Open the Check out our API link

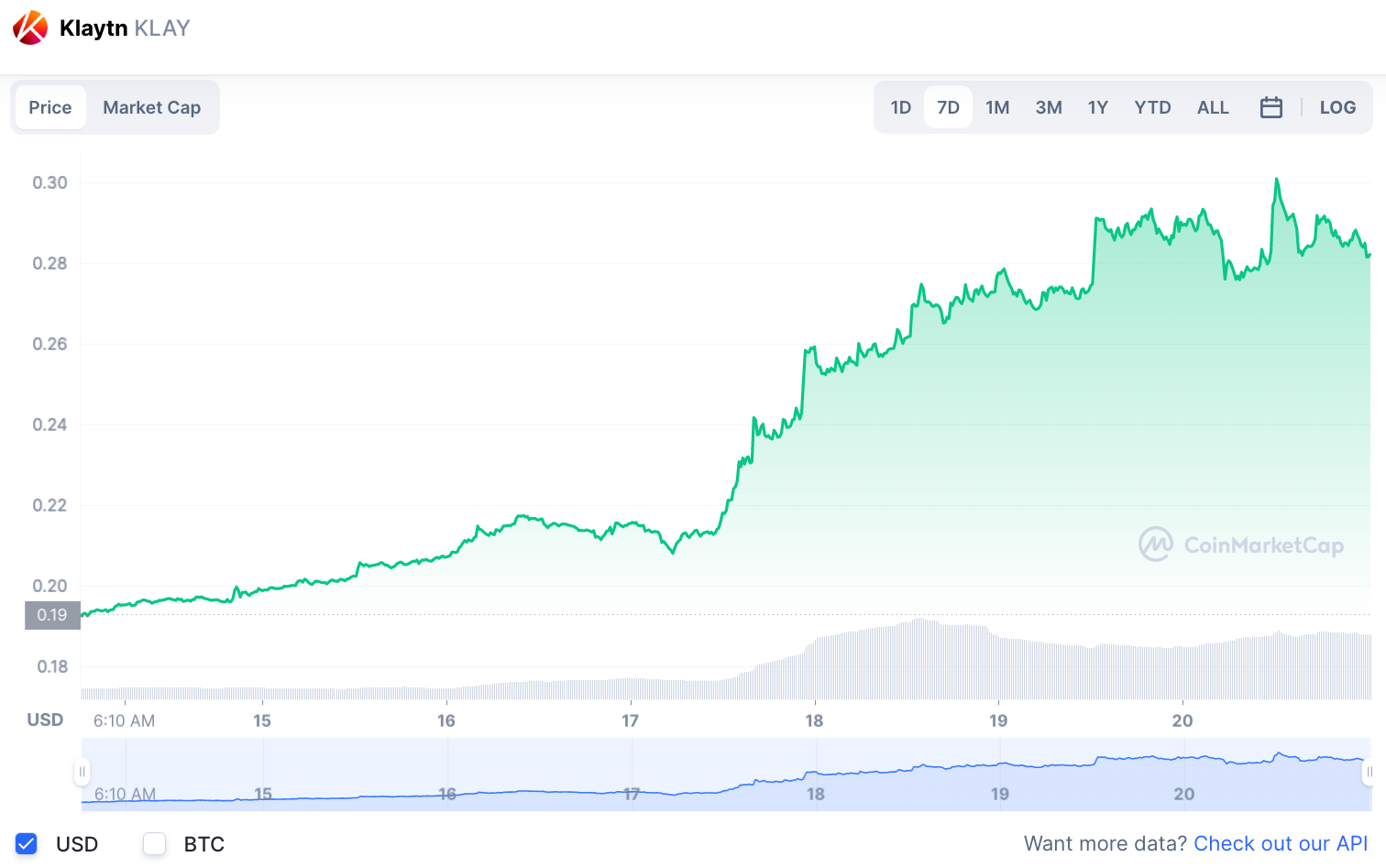(x=1281, y=843)
